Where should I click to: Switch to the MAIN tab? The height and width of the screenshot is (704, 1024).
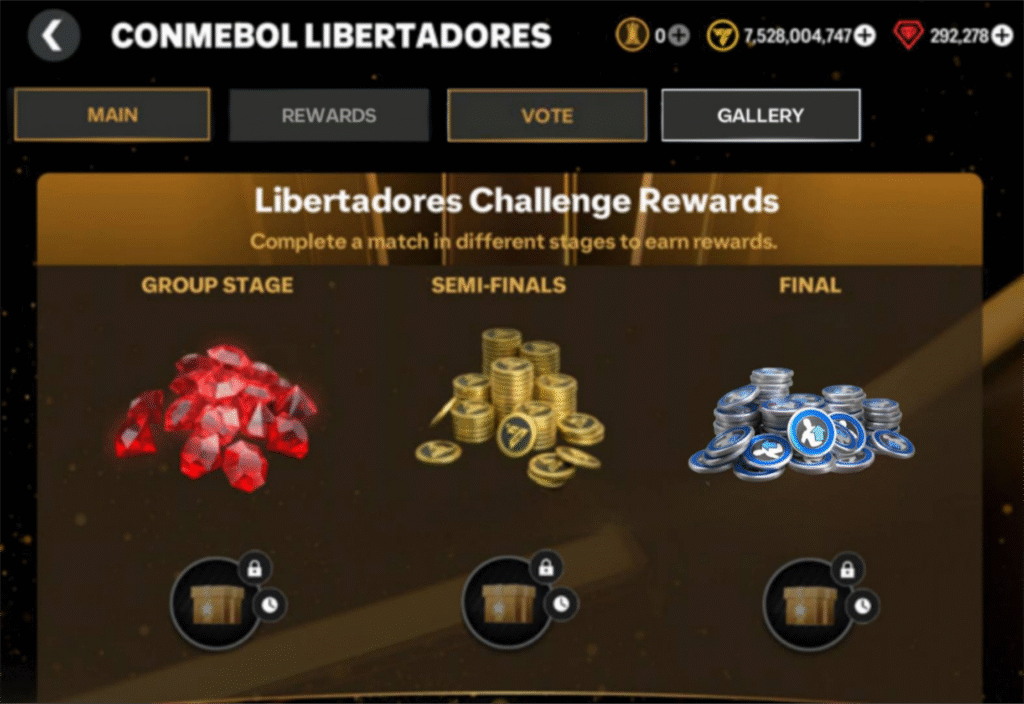point(112,115)
